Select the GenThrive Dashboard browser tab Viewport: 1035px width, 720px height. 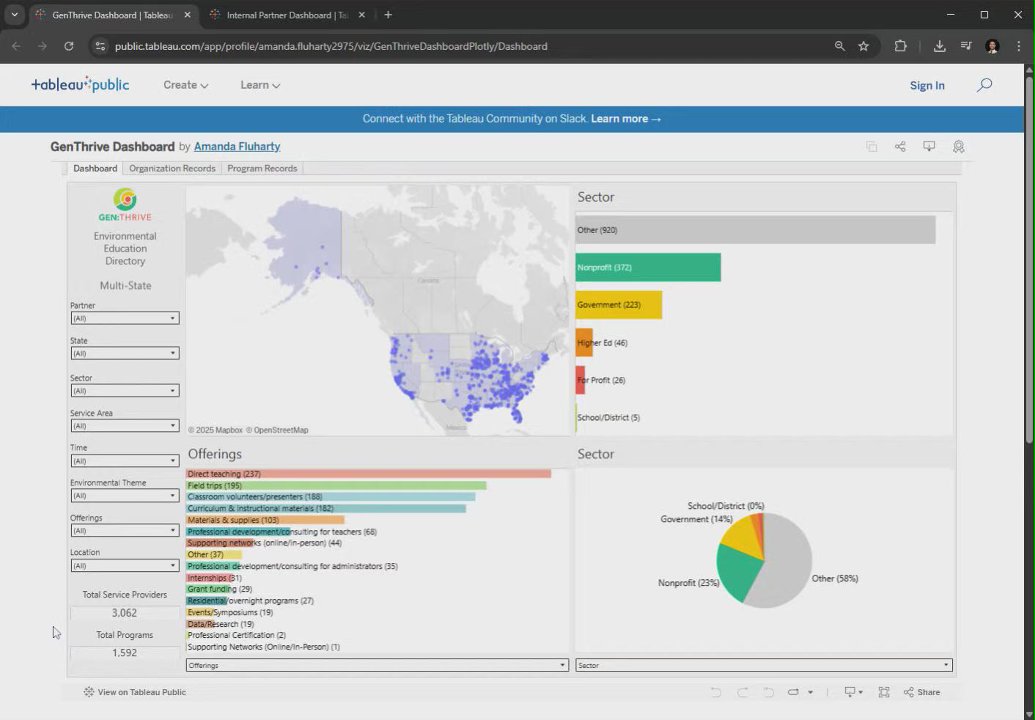click(112, 15)
